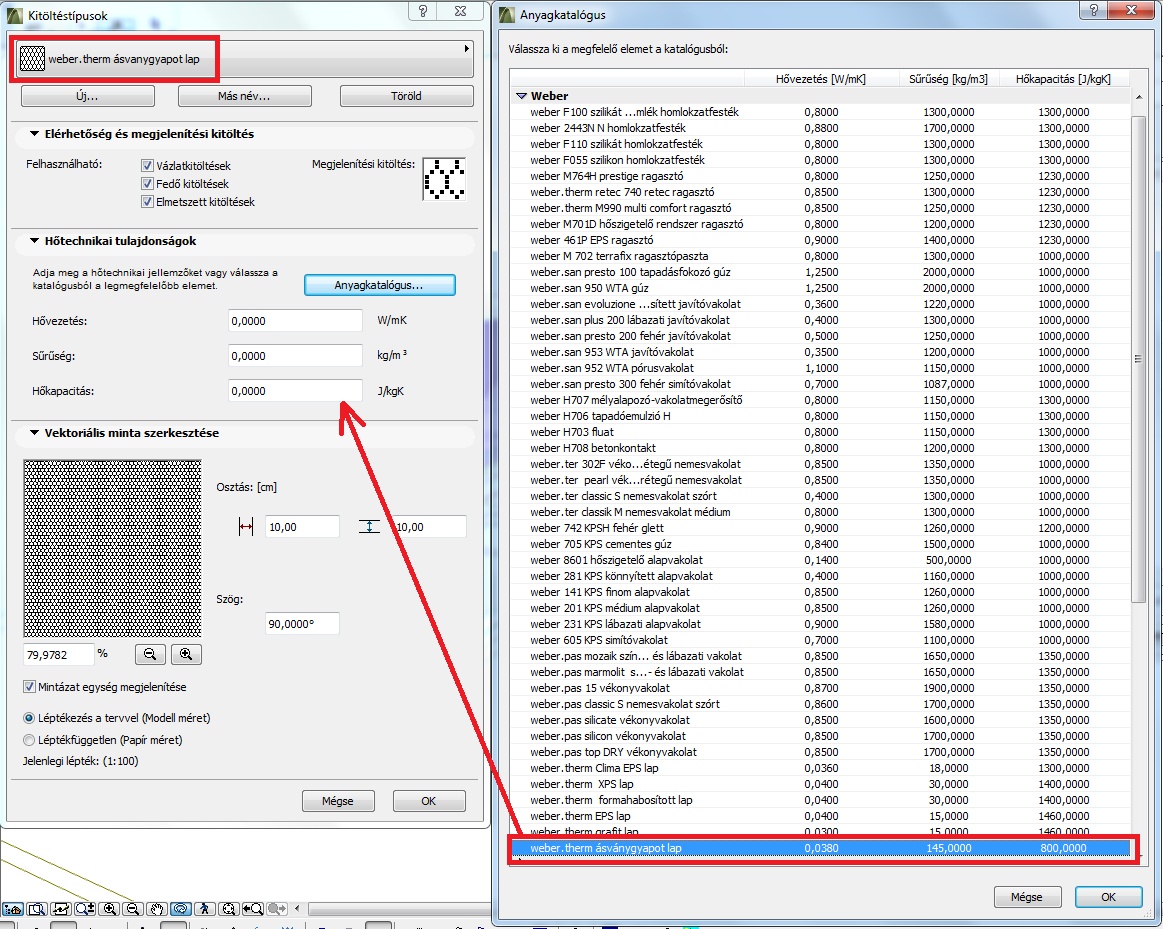
Task: Click the zoom percent field 79,9782
Action: point(59,654)
